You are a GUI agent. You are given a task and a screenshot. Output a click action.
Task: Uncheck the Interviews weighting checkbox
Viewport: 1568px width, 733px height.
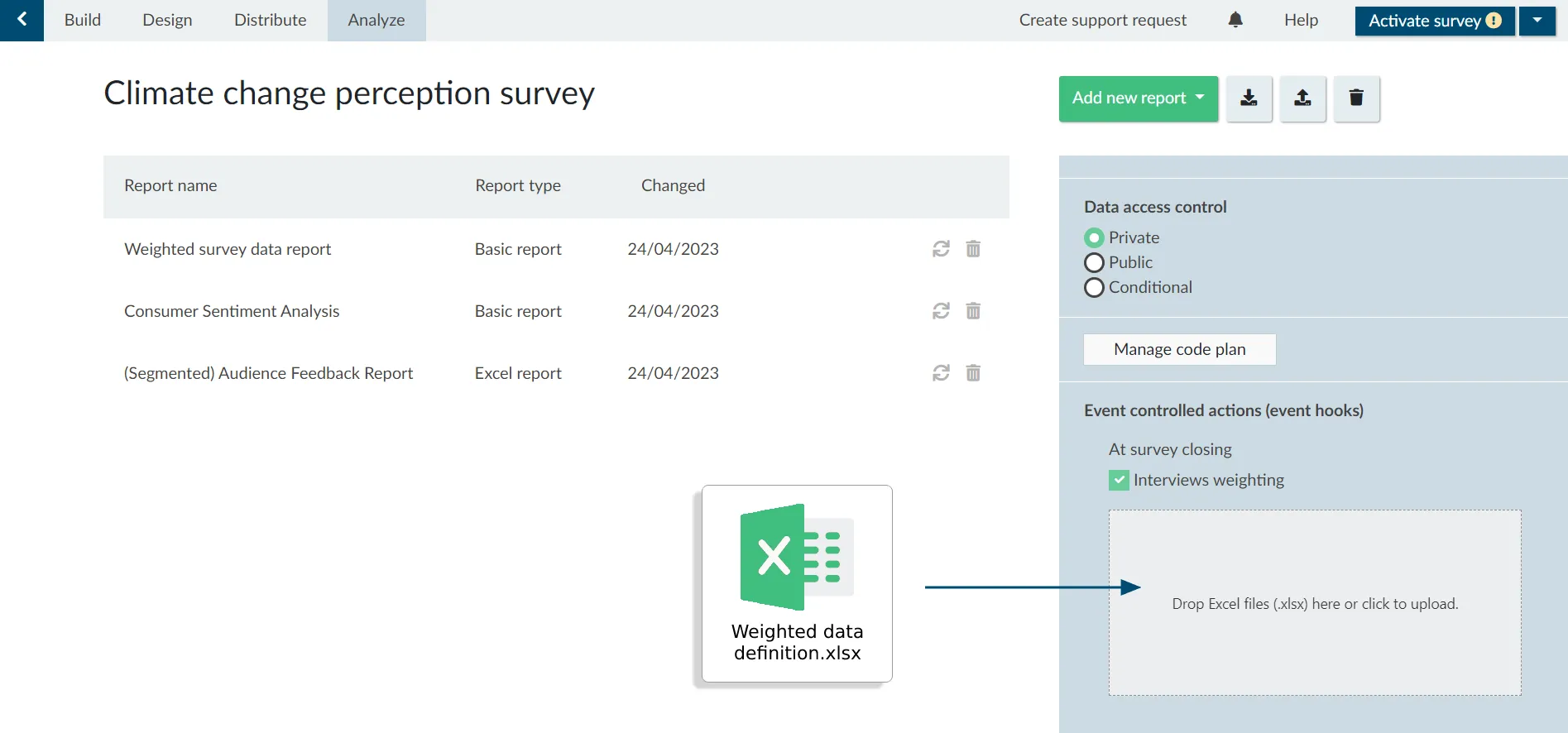pyautogui.click(x=1119, y=481)
